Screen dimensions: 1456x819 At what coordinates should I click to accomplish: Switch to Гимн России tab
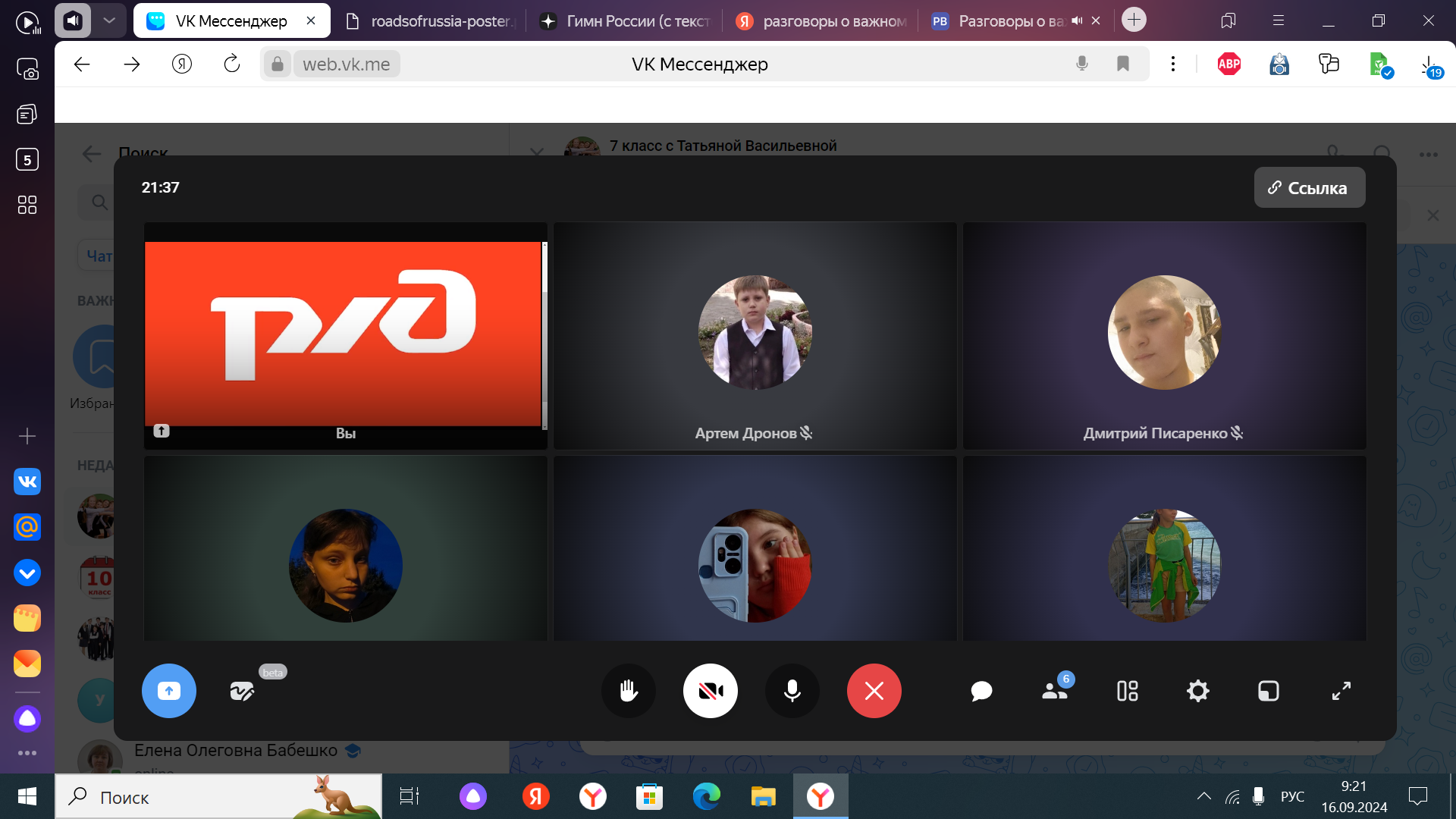[x=625, y=21]
